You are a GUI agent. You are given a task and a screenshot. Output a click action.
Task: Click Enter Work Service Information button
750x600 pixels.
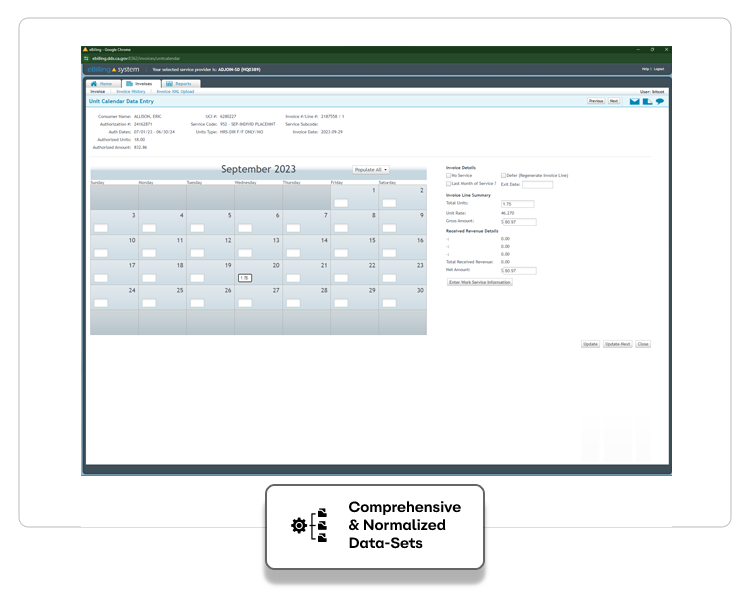pyautogui.click(x=479, y=282)
